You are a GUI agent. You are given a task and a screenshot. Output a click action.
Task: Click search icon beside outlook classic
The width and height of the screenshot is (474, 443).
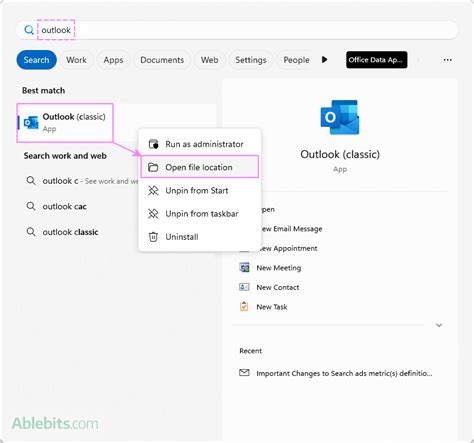tap(31, 232)
